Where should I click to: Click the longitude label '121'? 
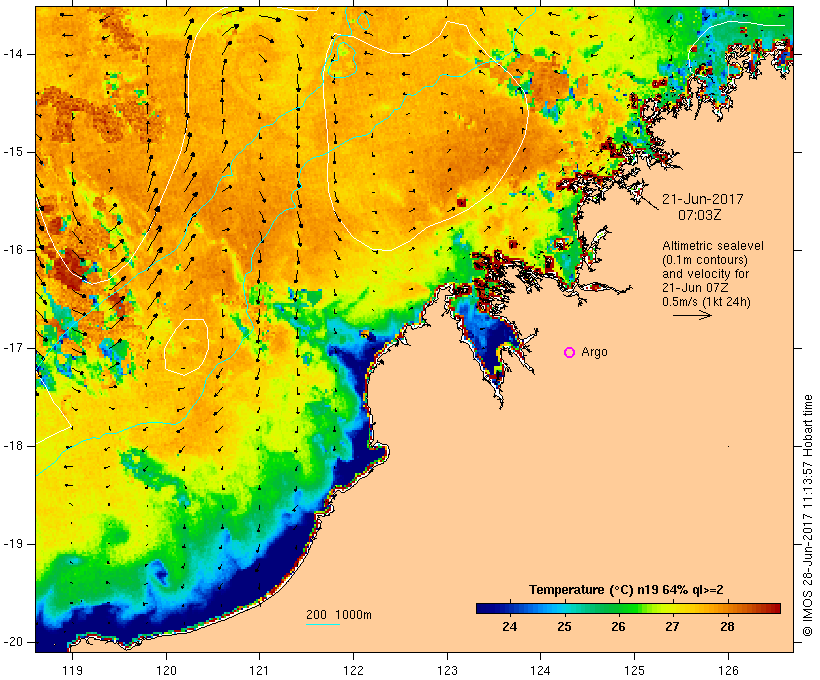[259, 670]
